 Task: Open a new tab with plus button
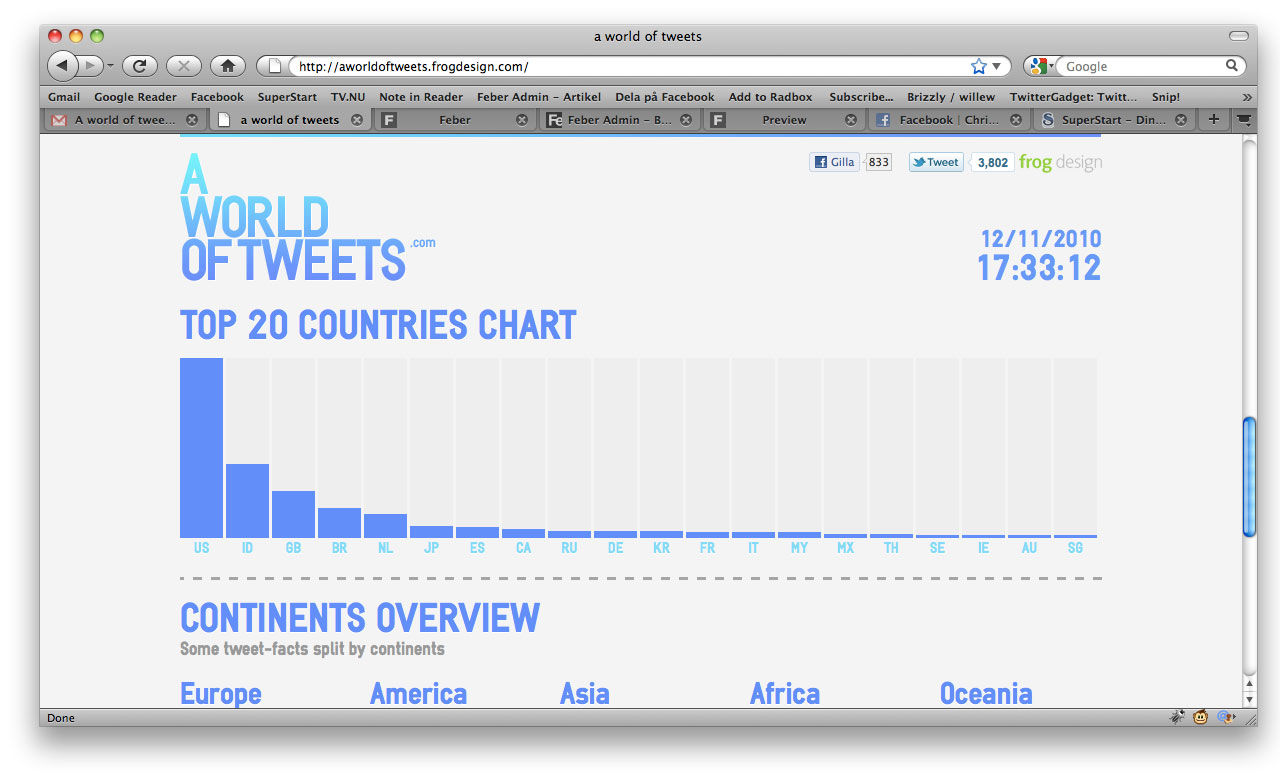(x=1213, y=120)
